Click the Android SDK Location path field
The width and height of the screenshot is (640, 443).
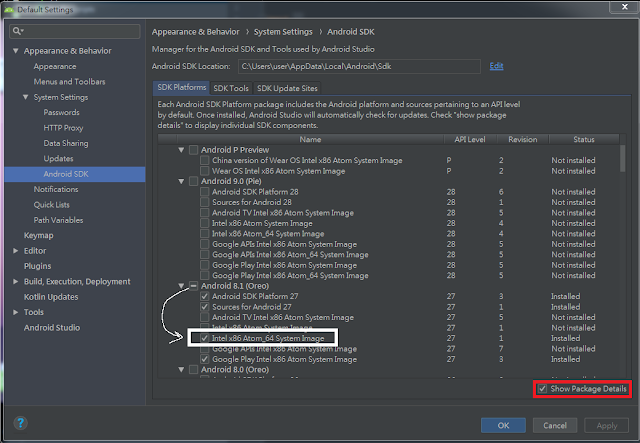tap(359, 66)
